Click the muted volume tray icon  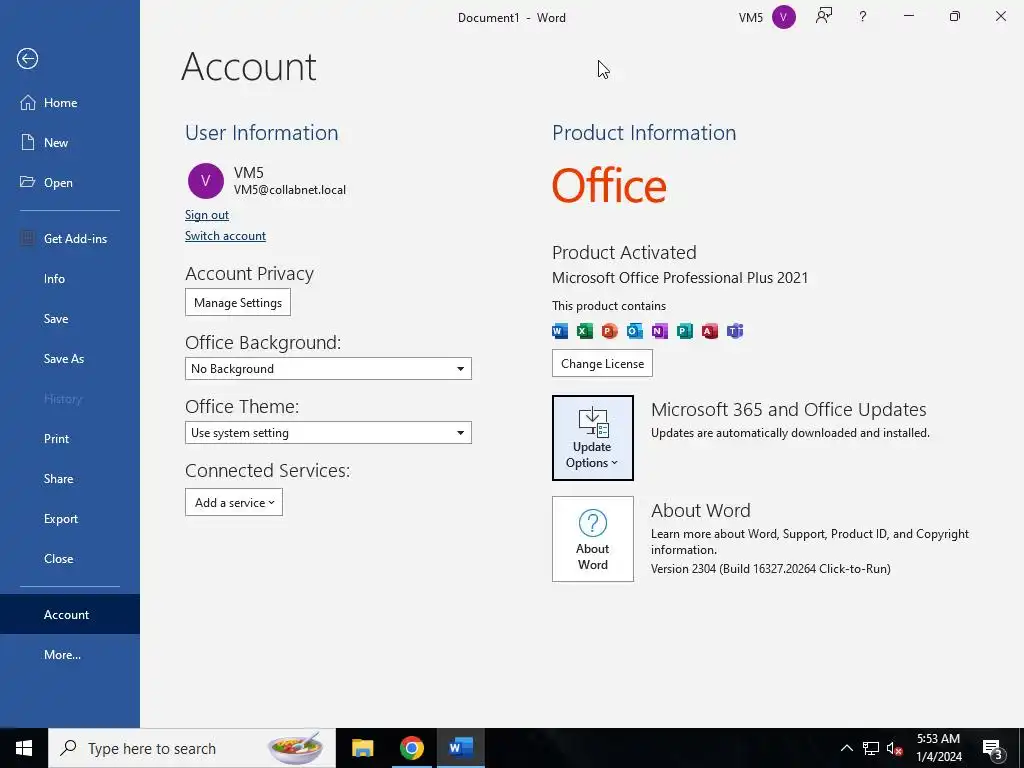[895, 748]
